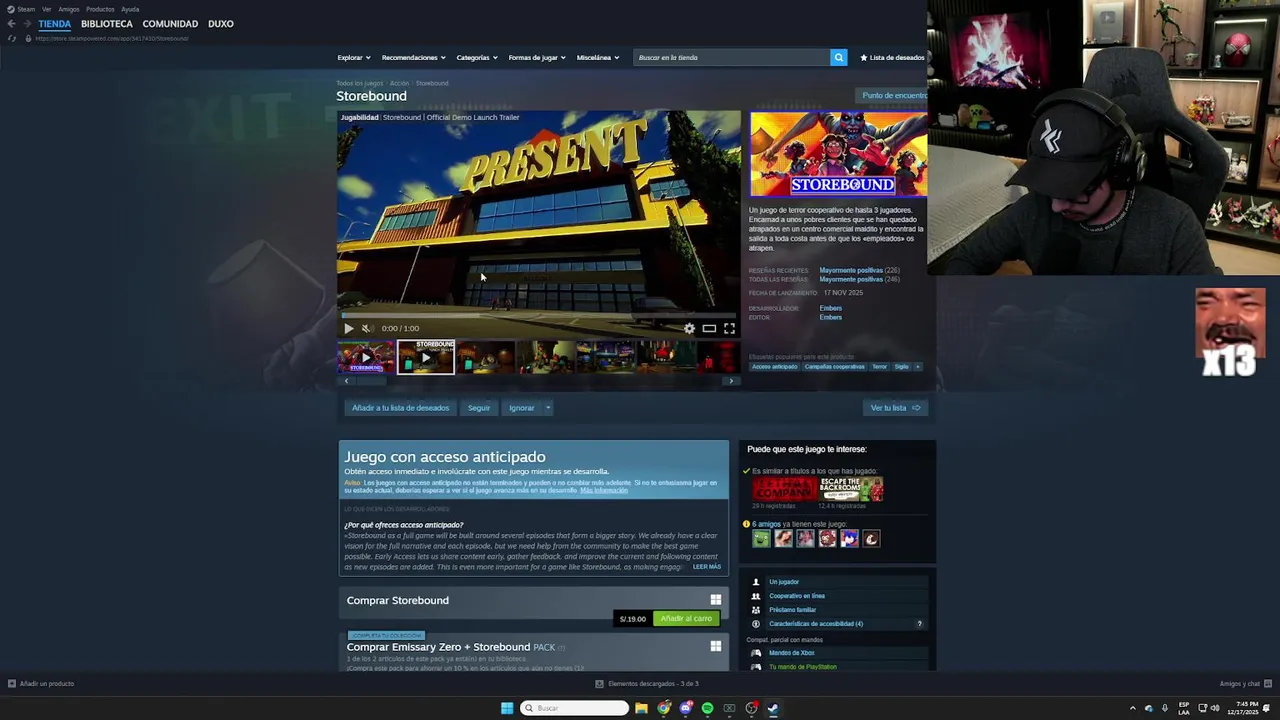Open Spotify from the taskbar
The image size is (1280, 720).
tap(707, 708)
